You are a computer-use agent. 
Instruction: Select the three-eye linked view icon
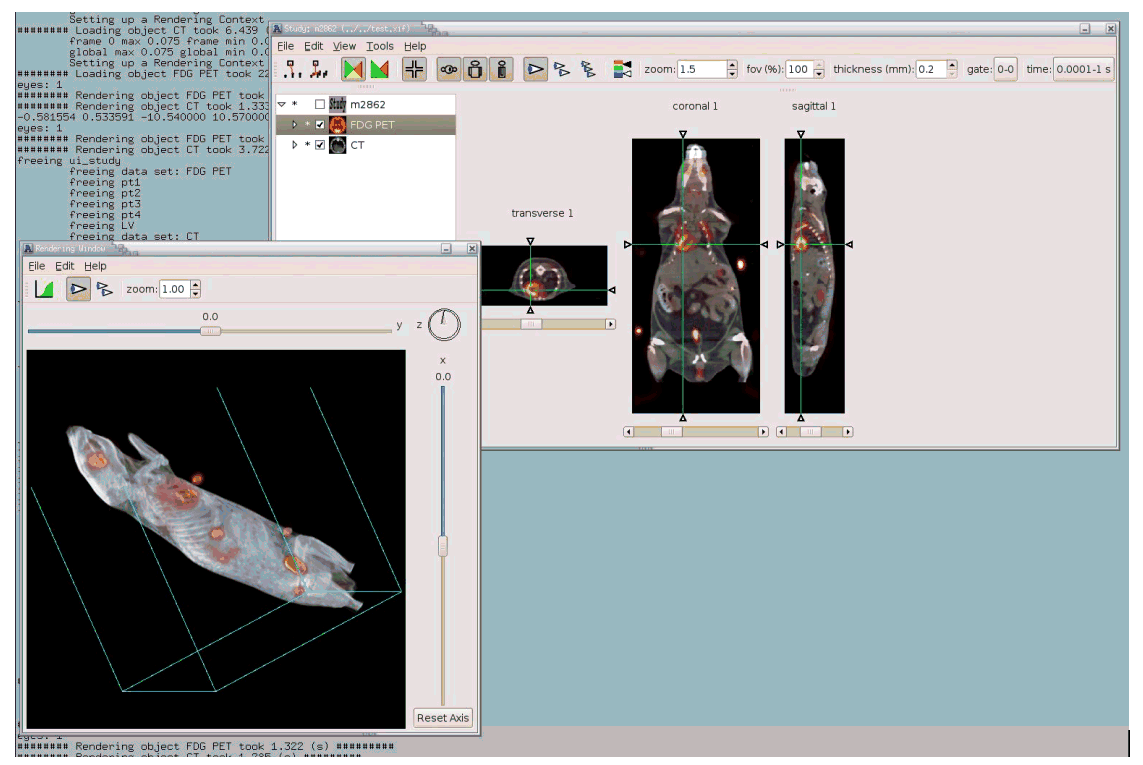click(x=588, y=69)
